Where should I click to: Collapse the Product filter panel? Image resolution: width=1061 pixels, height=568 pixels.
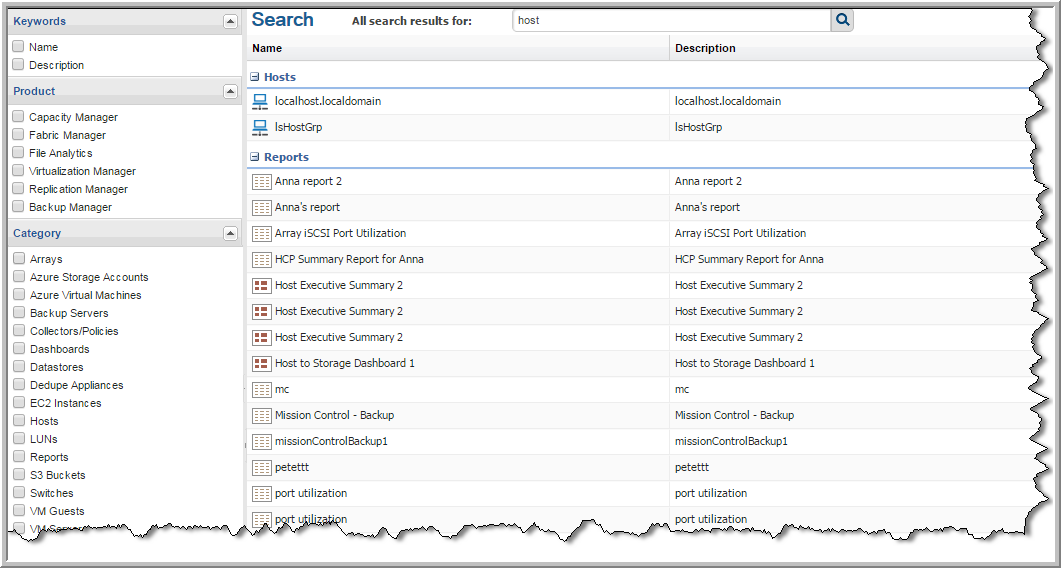tap(230, 91)
